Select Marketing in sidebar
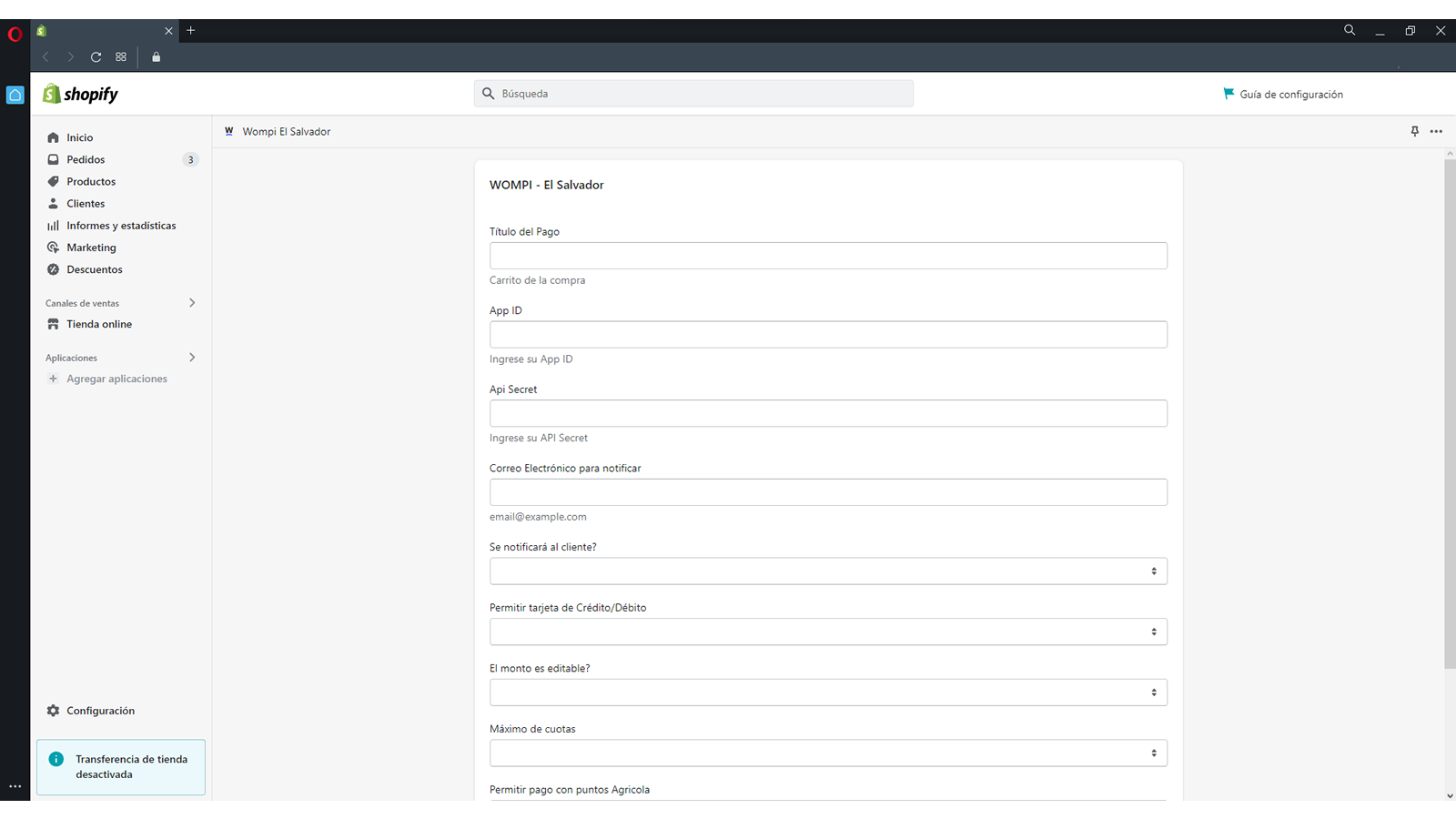1456x819 pixels. [91, 248]
